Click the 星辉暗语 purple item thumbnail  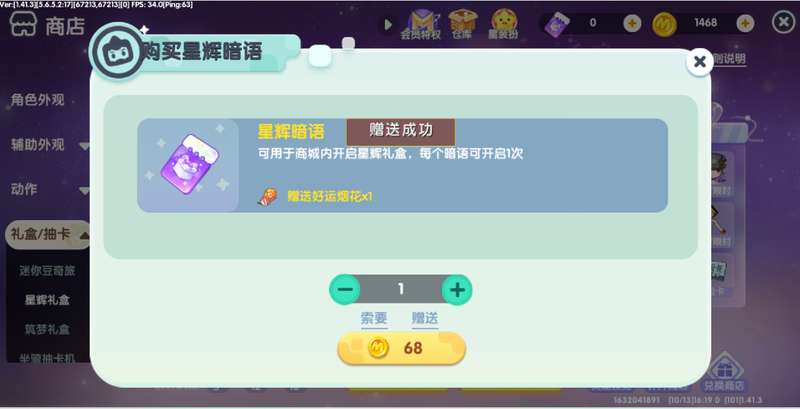(x=188, y=165)
